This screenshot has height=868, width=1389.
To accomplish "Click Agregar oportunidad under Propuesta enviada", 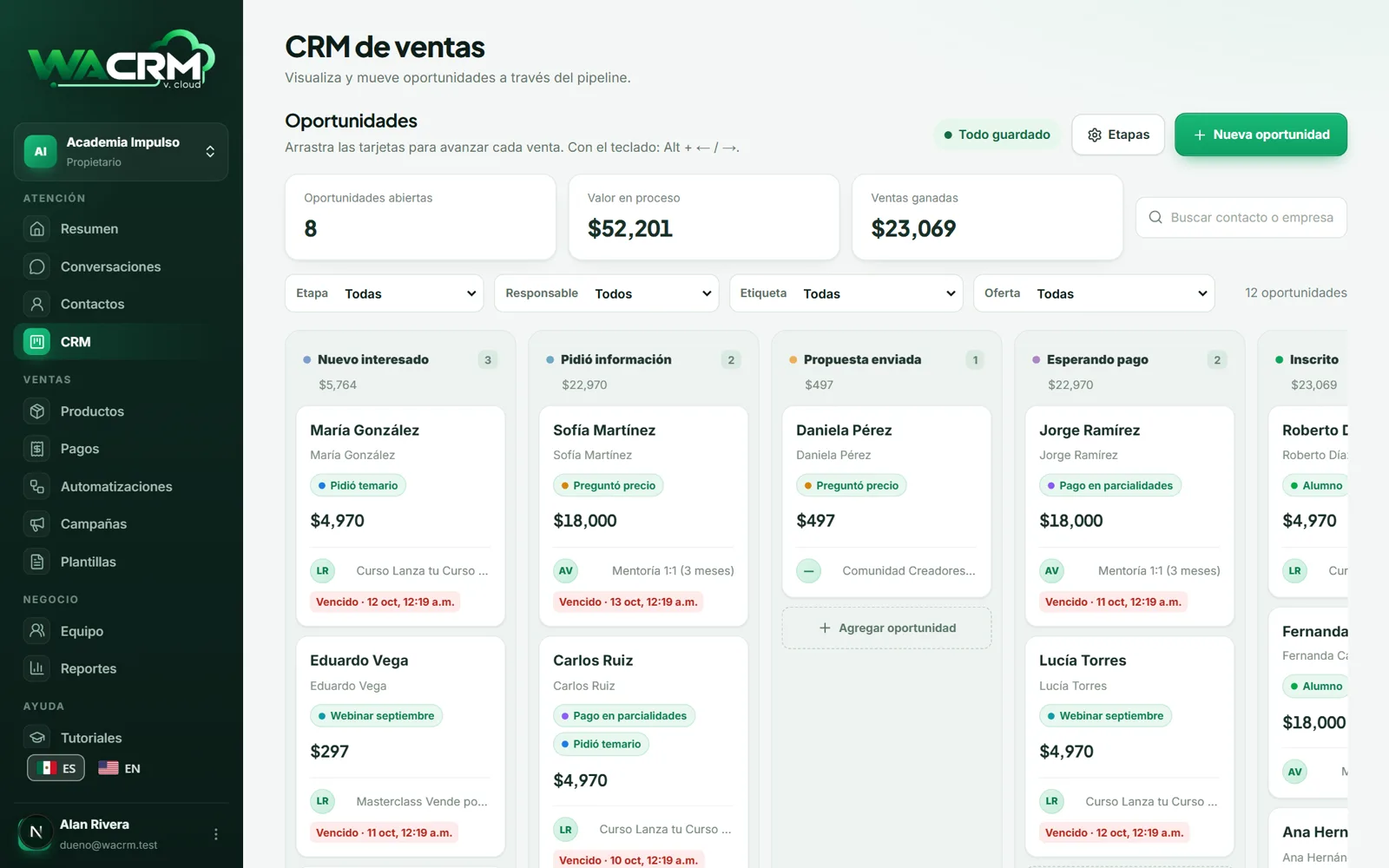I will (886, 628).
